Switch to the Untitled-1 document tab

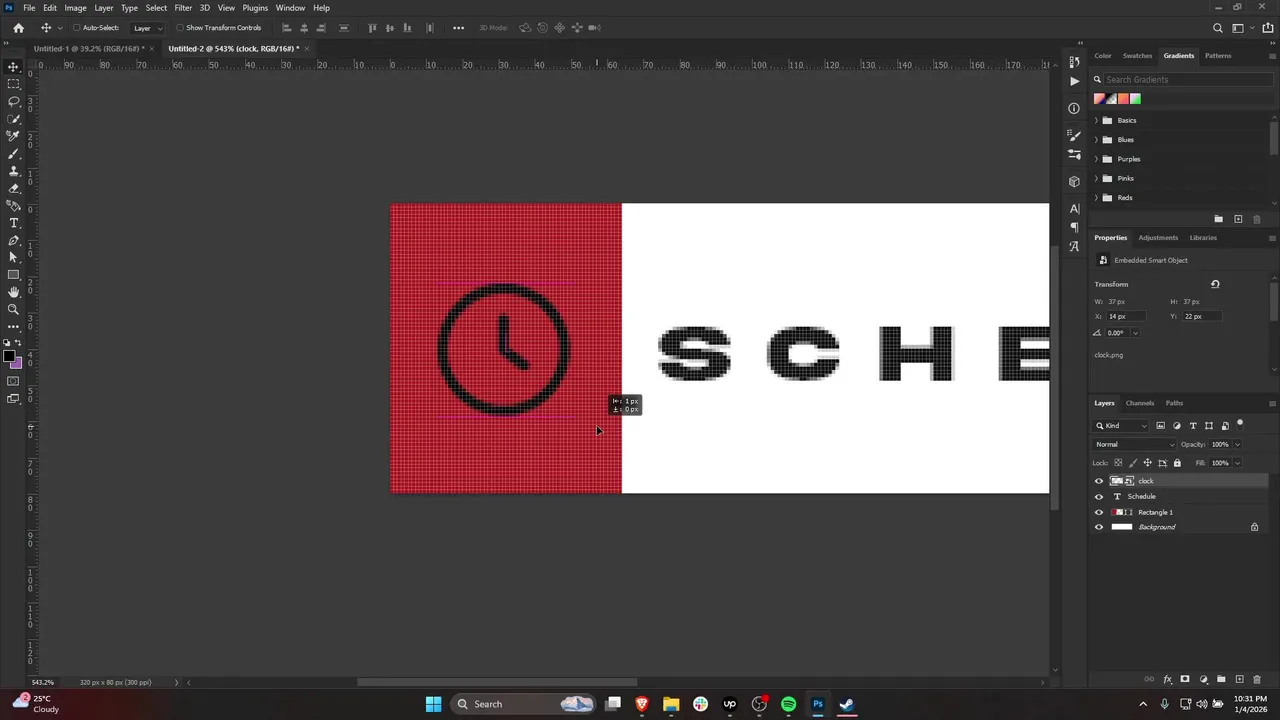pos(88,48)
